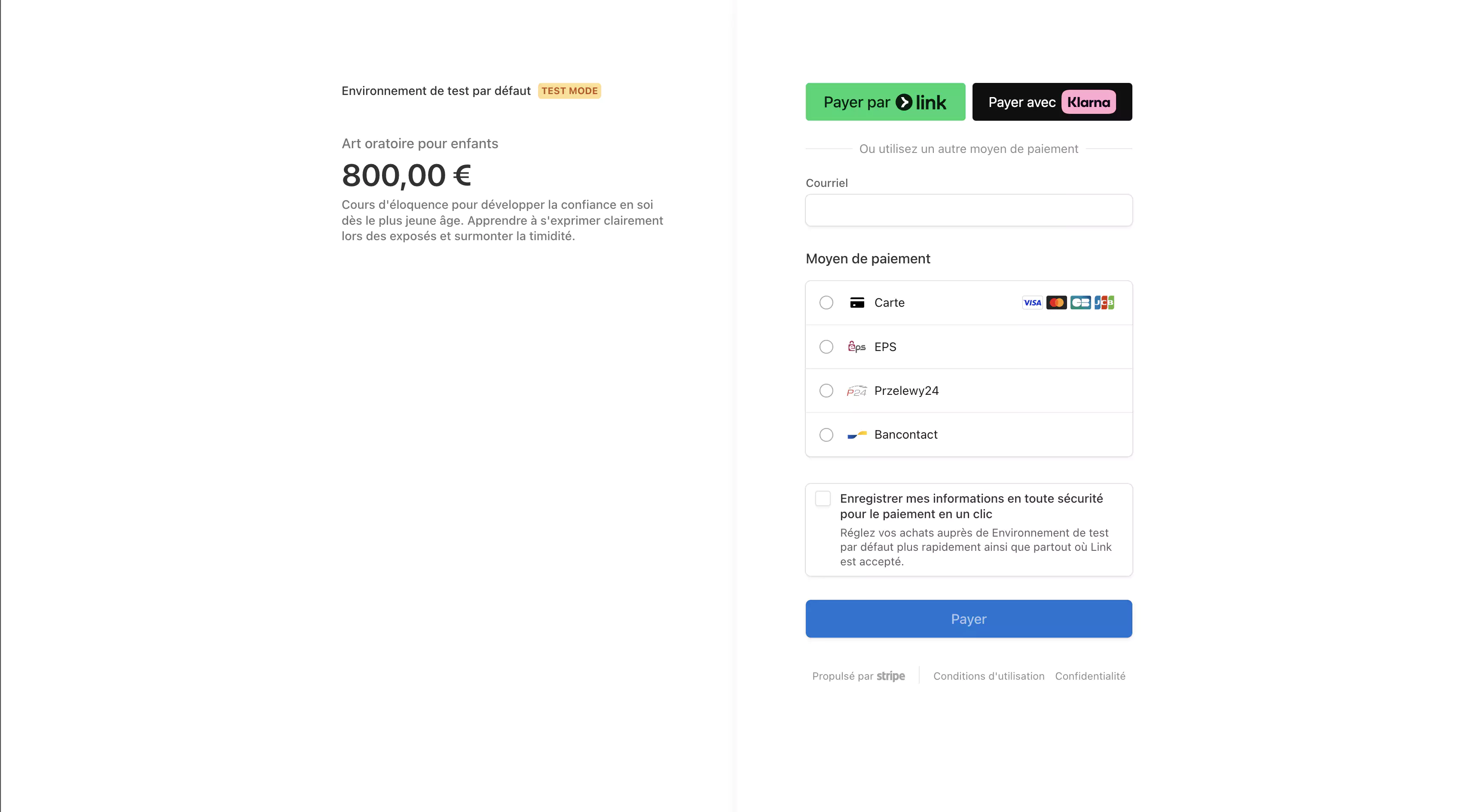Click the EPS logo icon

click(x=856, y=347)
